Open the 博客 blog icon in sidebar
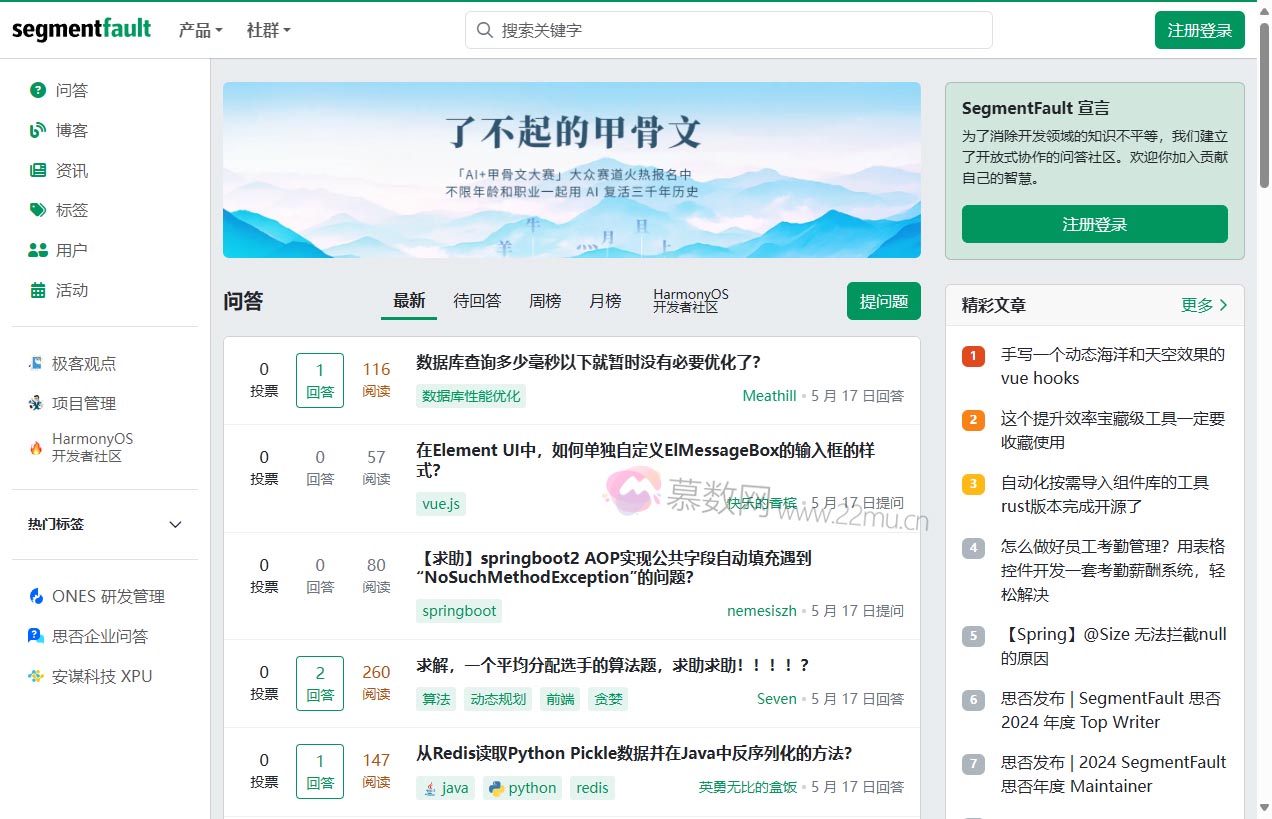The width and height of the screenshot is (1272, 819). tap(38, 130)
